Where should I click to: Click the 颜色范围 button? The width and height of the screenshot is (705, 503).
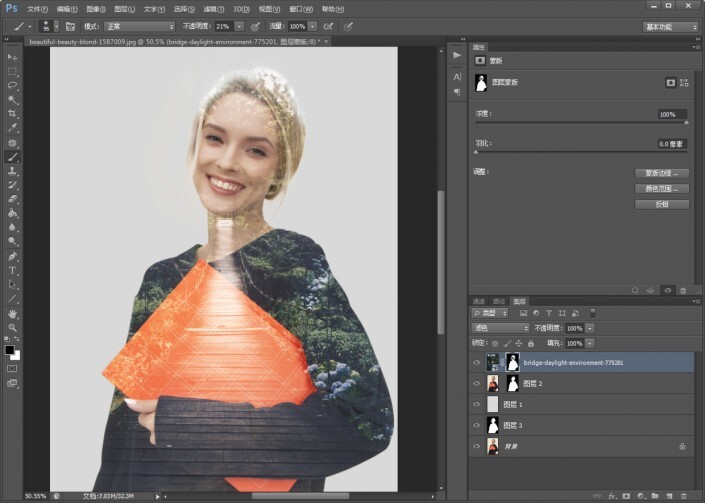tap(662, 188)
